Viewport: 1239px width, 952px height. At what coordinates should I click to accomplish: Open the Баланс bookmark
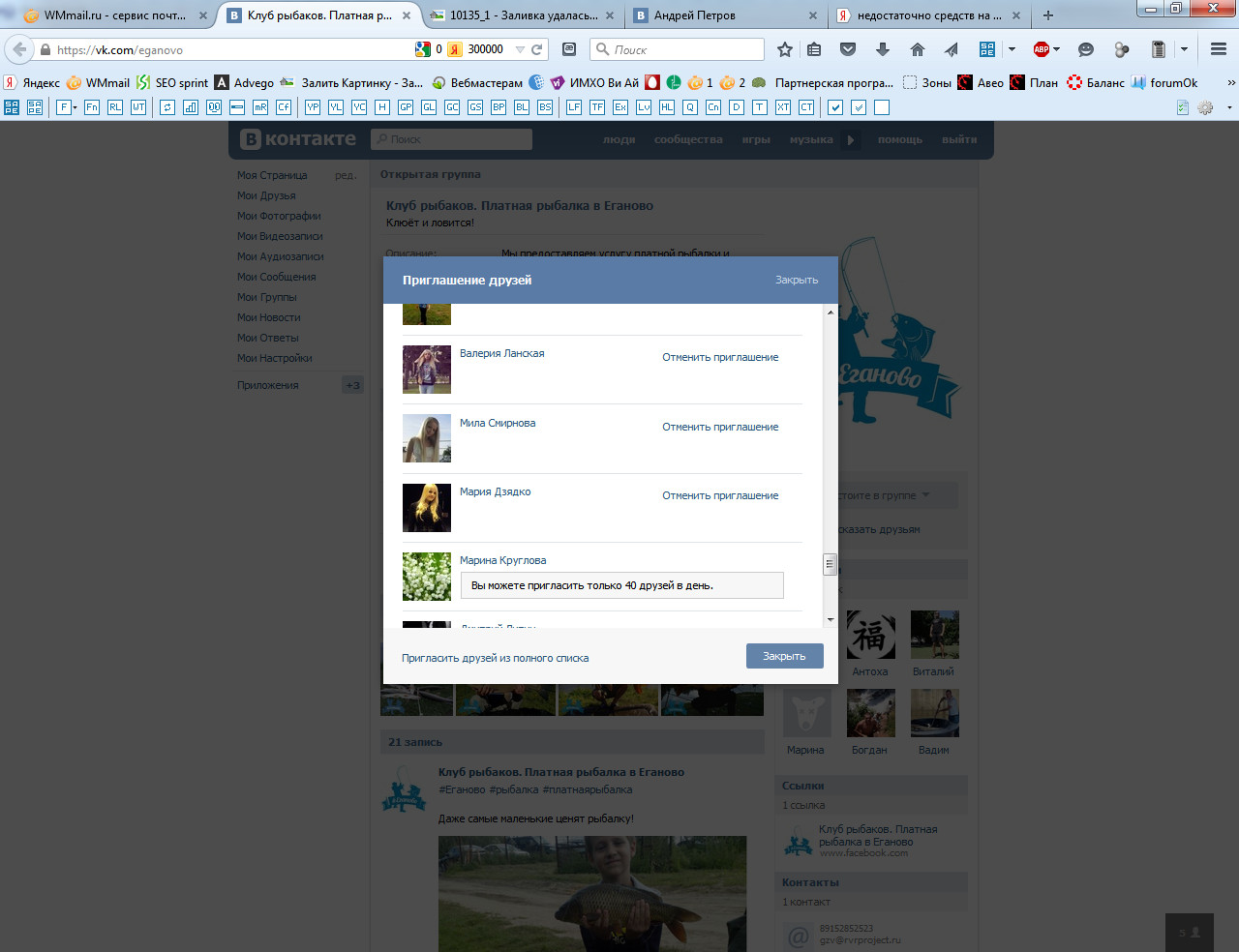(x=1096, y=83)
